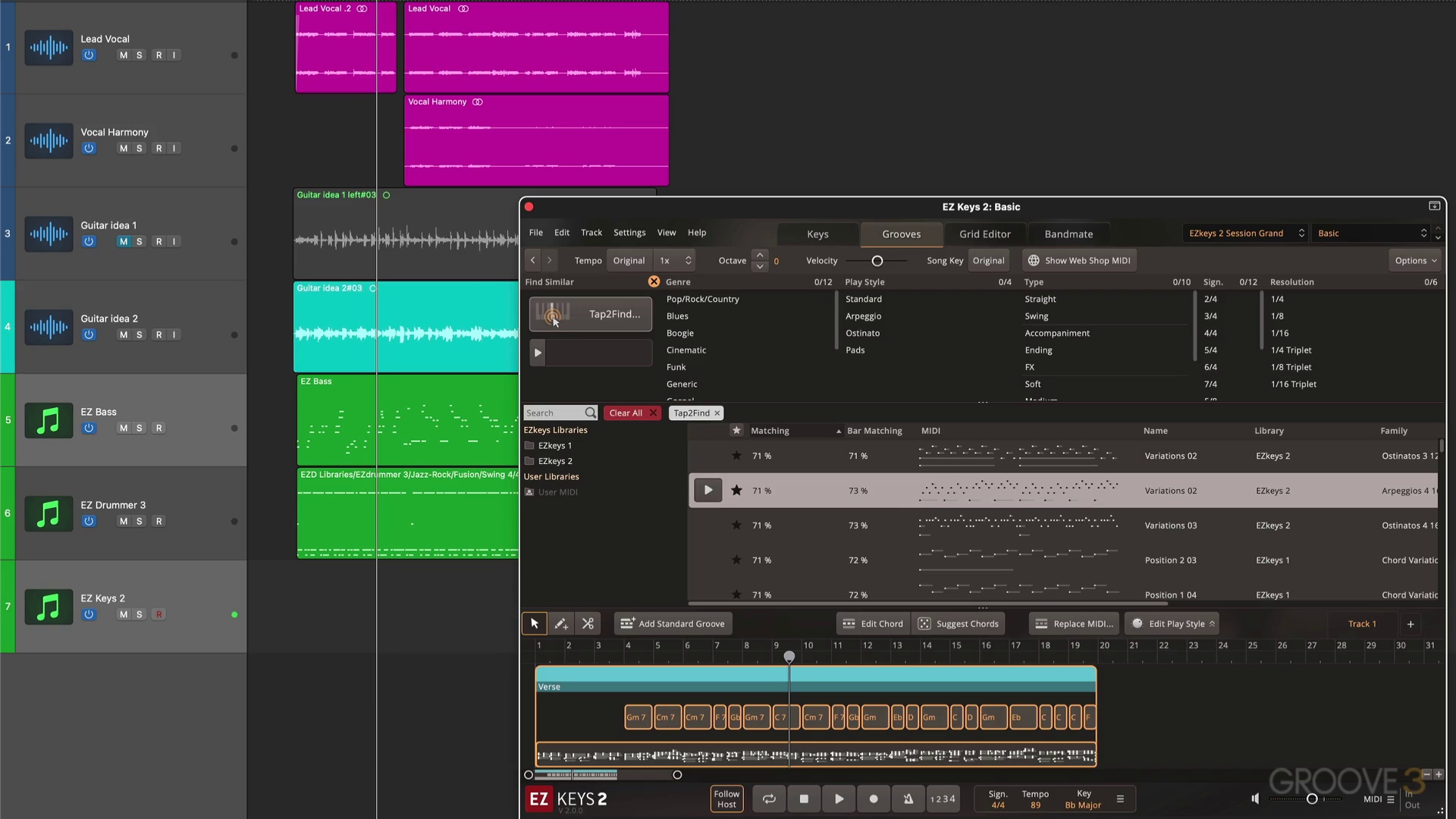Open EZ Drummer 3 track instrument icon
The width and height of the screenshot is (1456, 819).
click(49, 513)
